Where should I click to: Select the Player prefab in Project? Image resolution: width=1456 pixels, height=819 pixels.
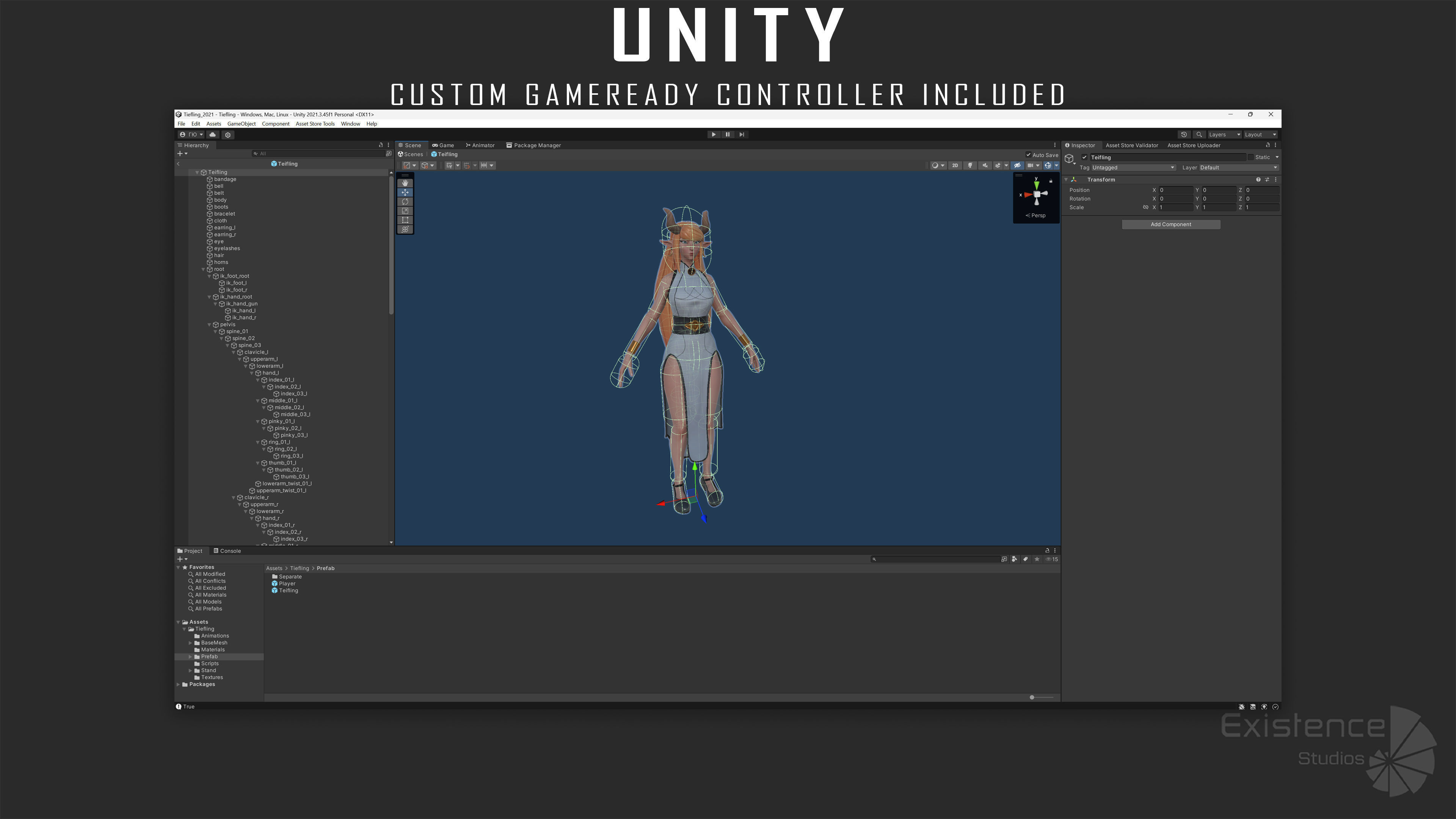[x=287, y=584]
